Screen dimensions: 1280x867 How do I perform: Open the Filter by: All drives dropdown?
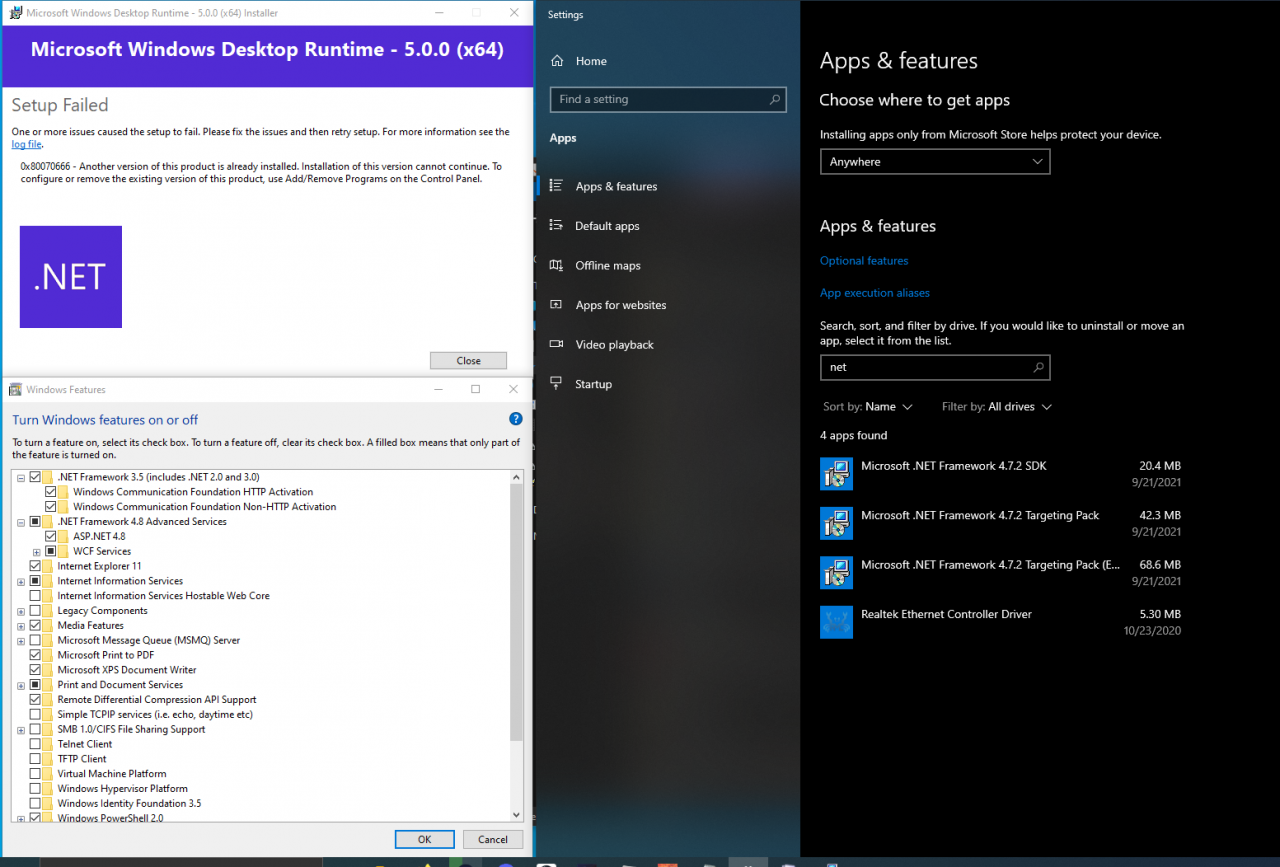(997, 407)
